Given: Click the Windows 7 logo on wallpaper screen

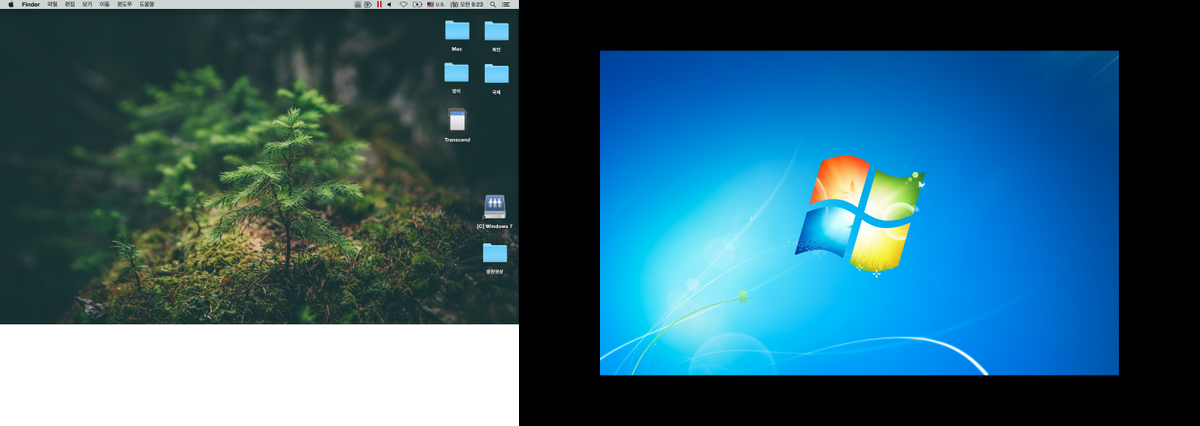Looking at the screenshot, I should [x=859, y=213].
